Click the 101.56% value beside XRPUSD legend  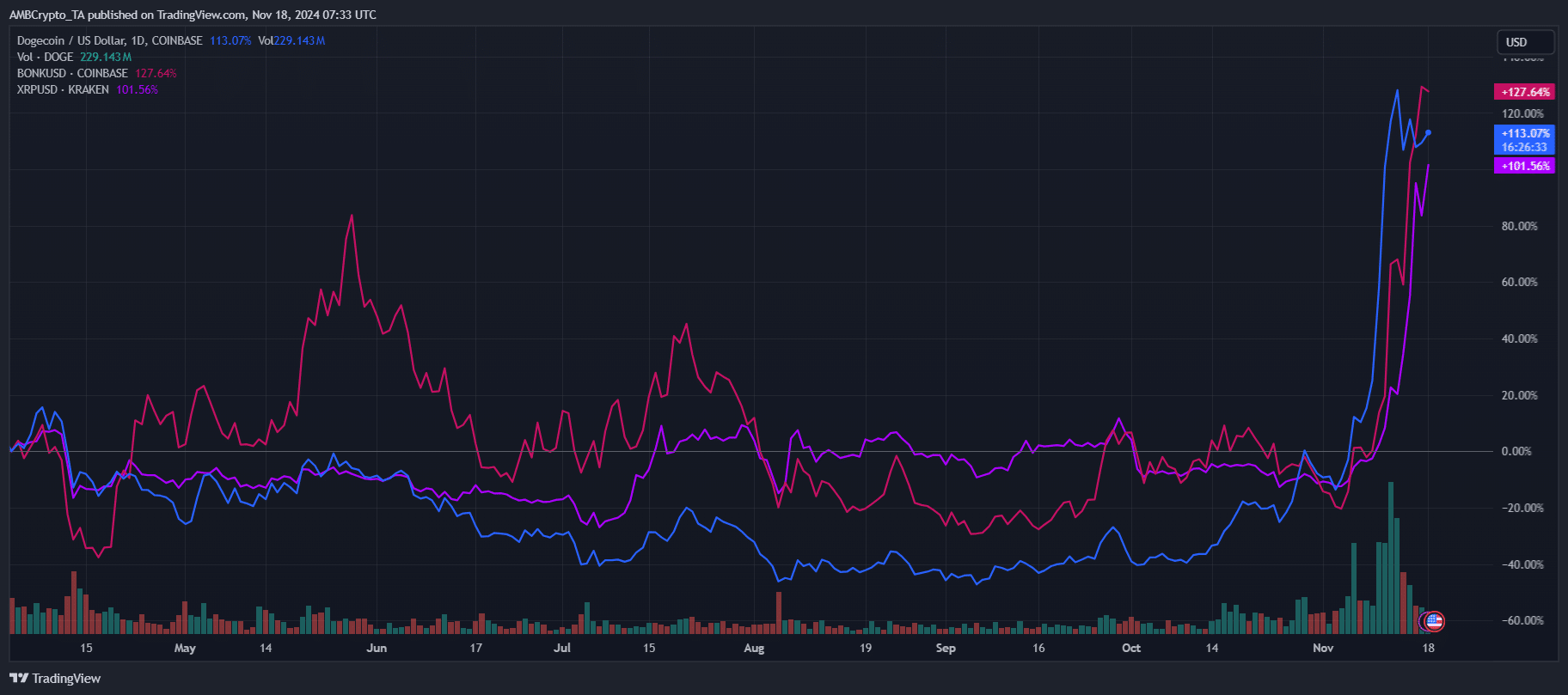click(x=137, y=89)
